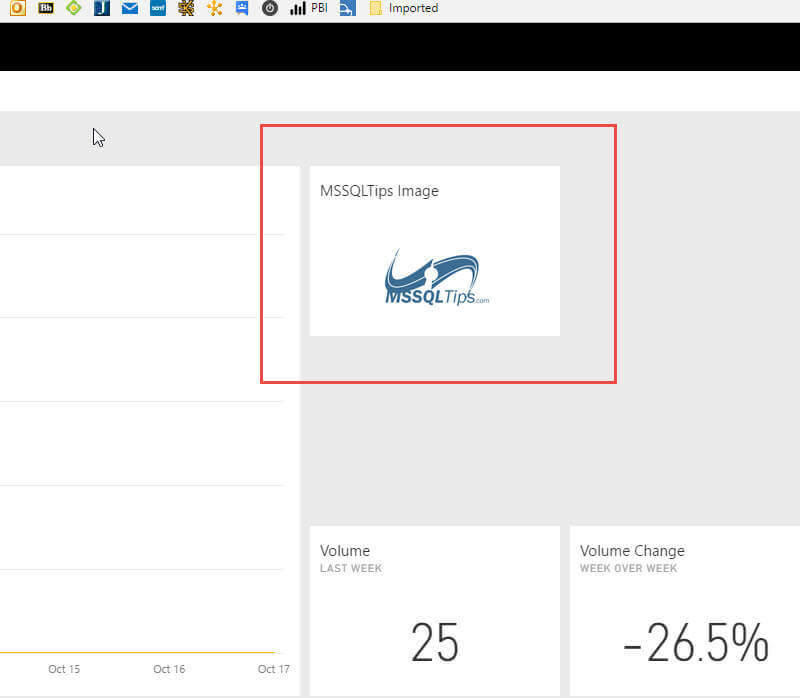Click the Oct 15 axis label
800x698 pixels.
pos(64,669)
